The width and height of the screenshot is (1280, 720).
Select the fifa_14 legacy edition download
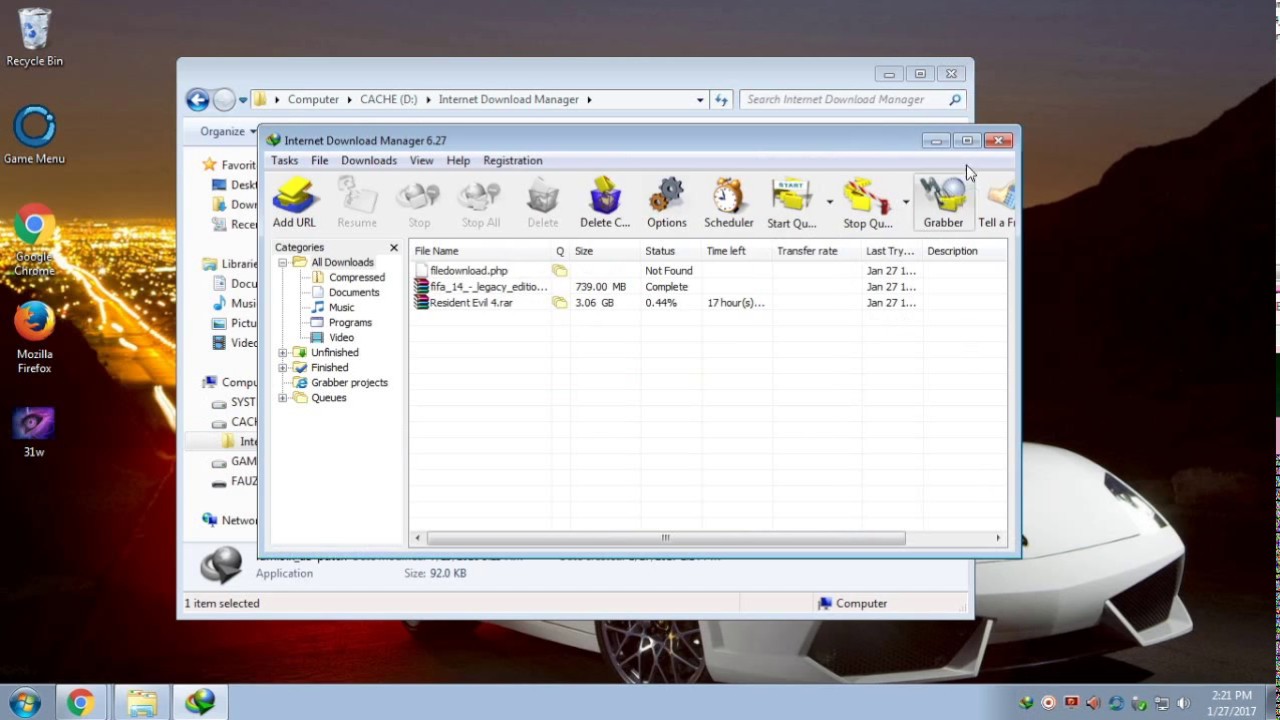(708, 286)
